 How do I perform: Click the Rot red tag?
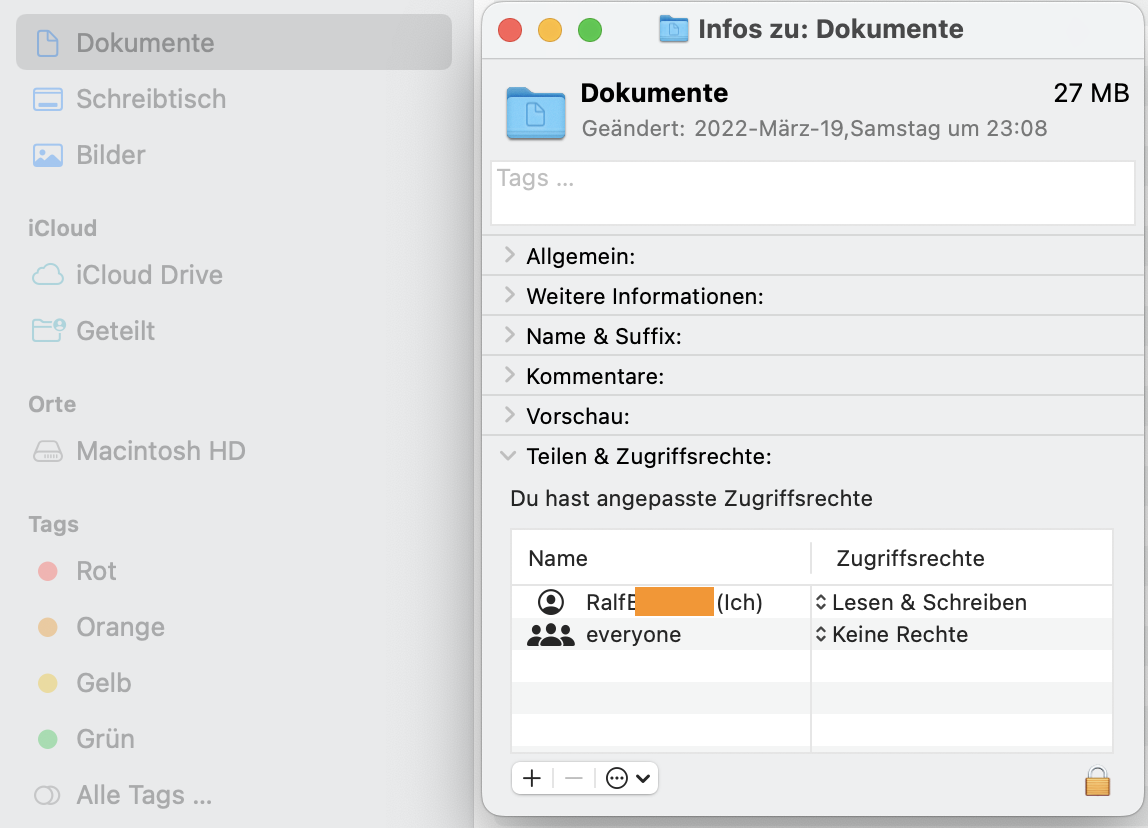click(96, 571)
